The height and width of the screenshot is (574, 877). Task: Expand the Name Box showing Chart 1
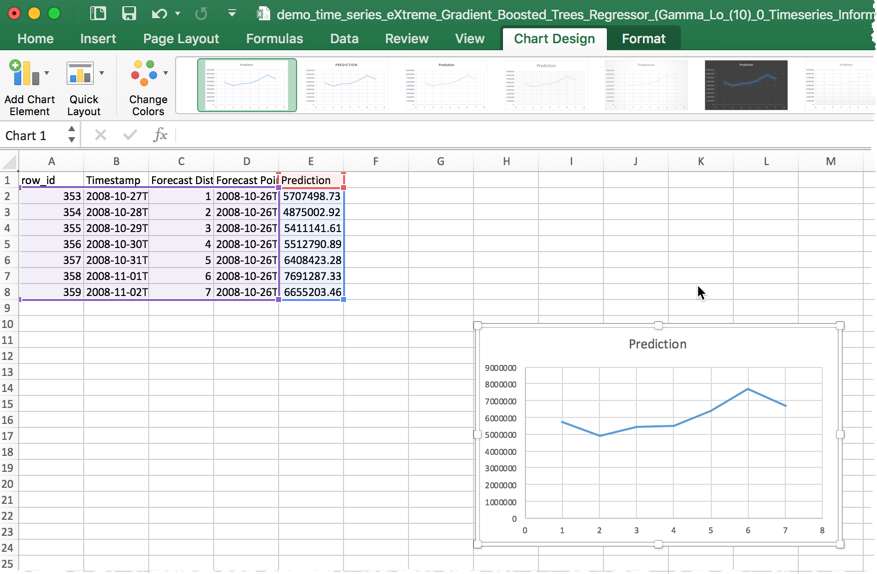tap(69, 136)
